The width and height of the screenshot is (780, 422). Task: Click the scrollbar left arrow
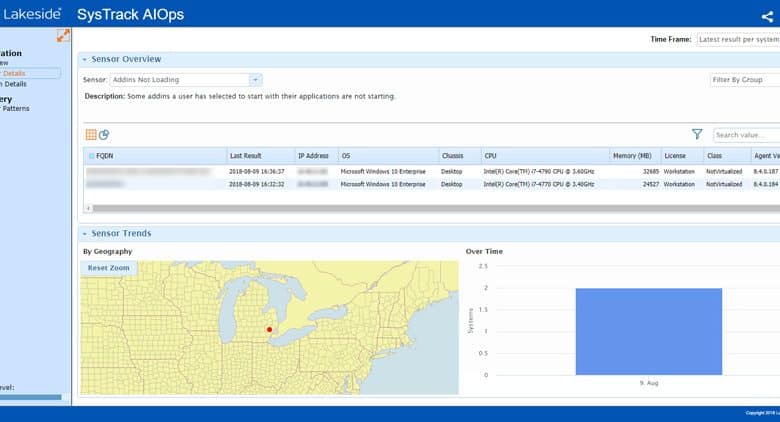pyautogui.click(x=88, y=208)
